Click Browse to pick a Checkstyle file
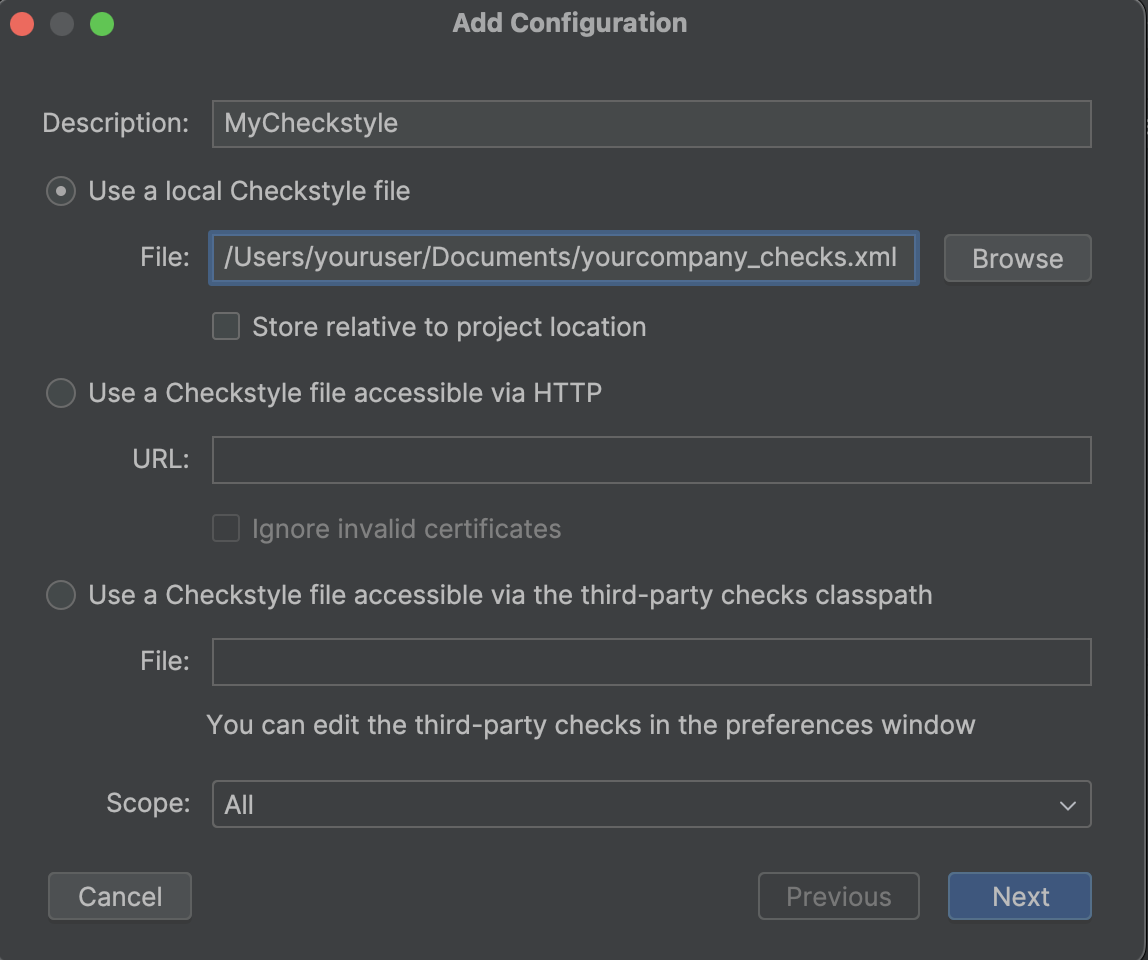The width and height of the screenshot is (1148, 960). tap(1017, 258)
